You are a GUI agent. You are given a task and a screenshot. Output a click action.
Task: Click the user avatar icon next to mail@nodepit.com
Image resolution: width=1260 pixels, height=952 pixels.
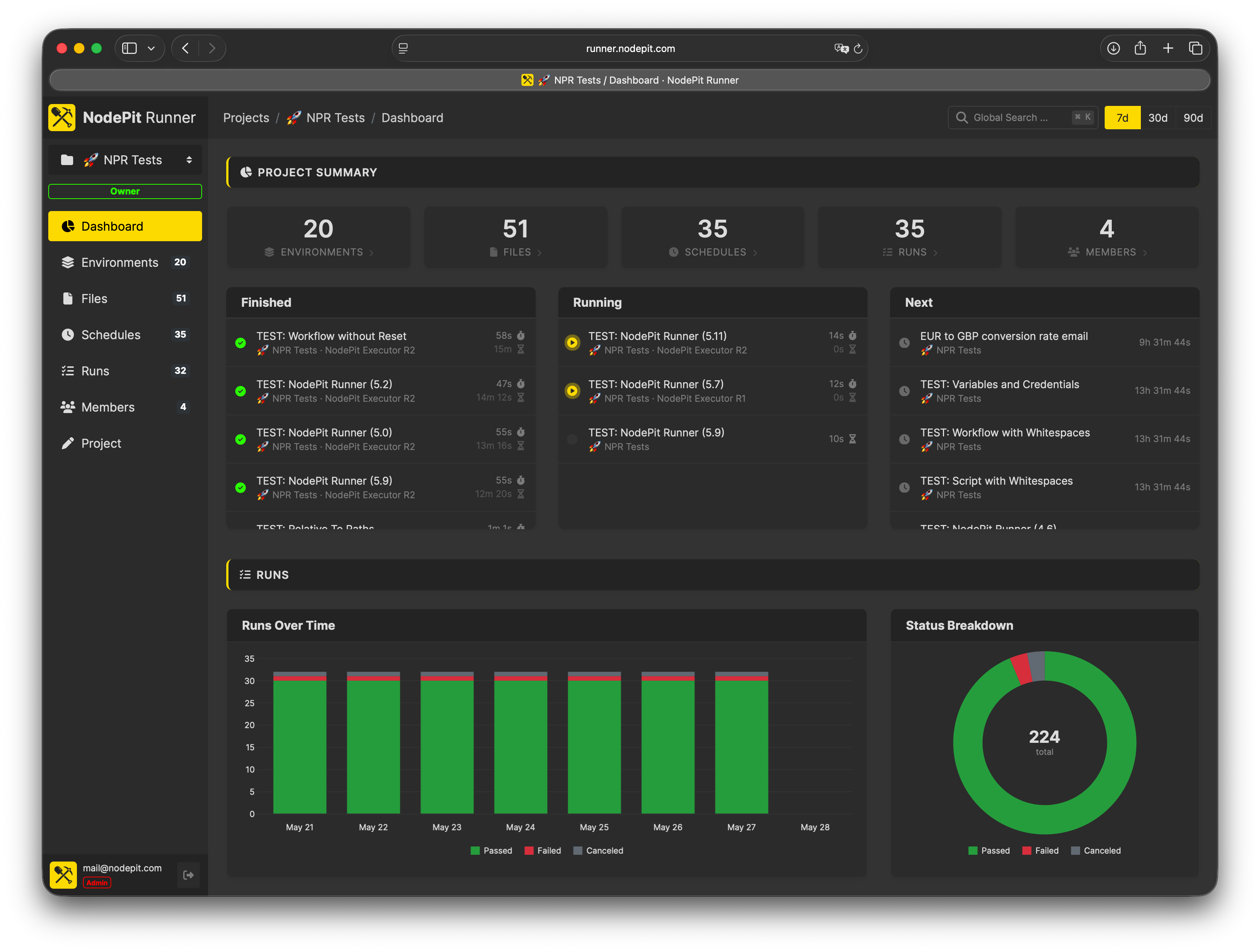pyautogui.click(x=63, y=875)
